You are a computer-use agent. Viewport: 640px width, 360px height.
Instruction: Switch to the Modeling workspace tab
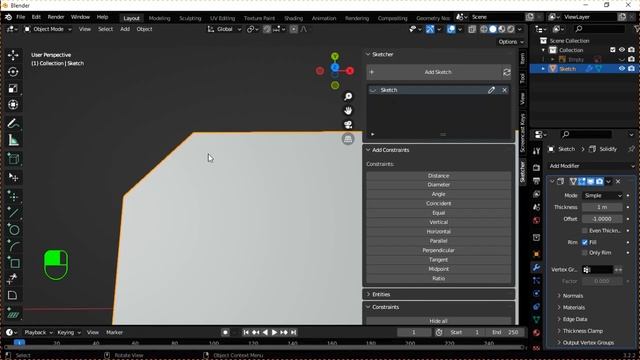pyautogui.click(x=159, y=18)
